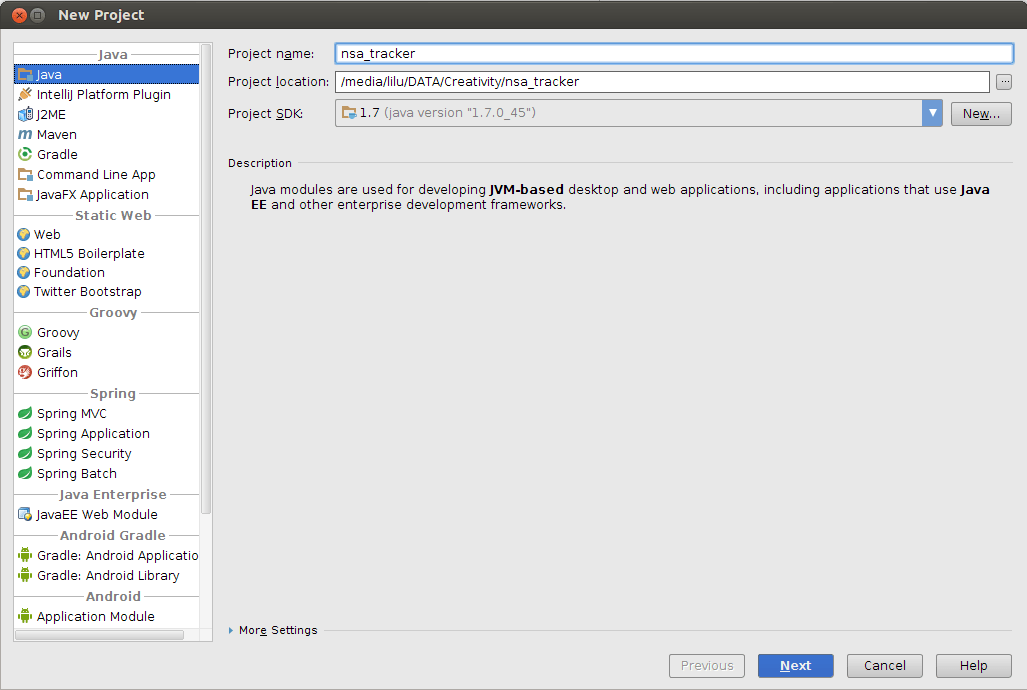Close the New Project dialog window
Image resolution: width=1027 pixels, height=690 pixels.
point(20,15)
